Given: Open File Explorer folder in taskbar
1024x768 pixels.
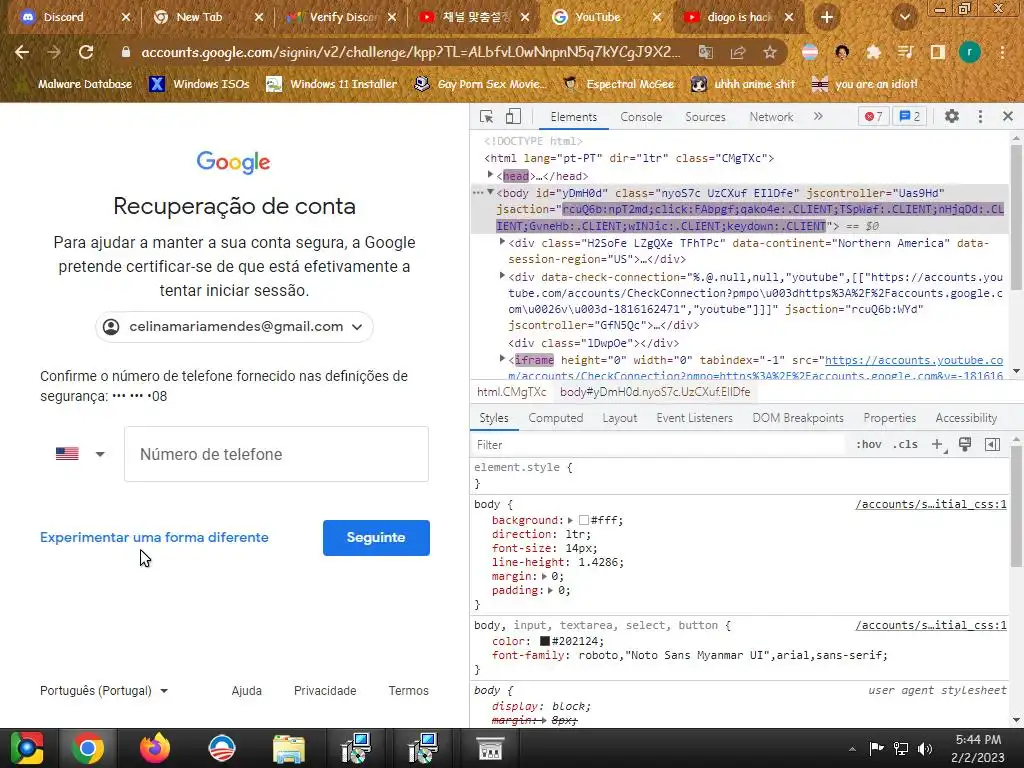Looking at the screenshot, I should pyautogui.click(x=289, y=748).
